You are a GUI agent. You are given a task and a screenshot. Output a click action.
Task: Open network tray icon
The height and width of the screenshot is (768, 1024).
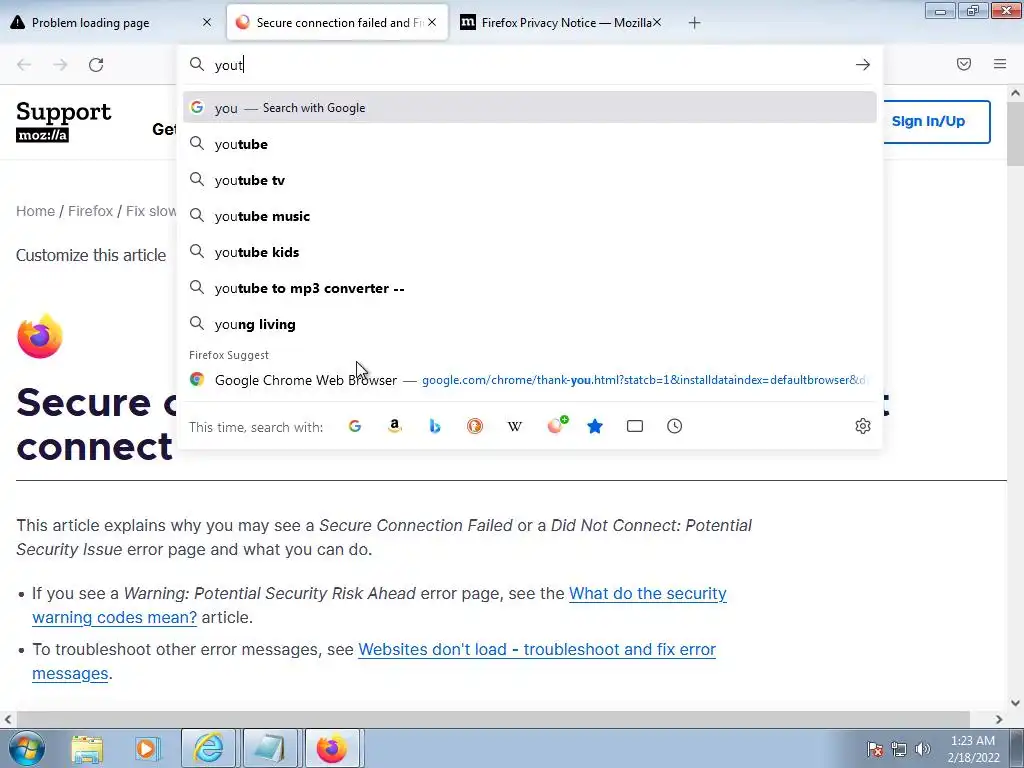(899, 749)
